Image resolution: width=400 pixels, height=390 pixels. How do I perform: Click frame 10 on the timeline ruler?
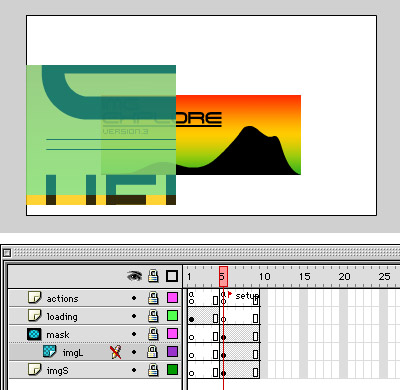pos(265,277)
